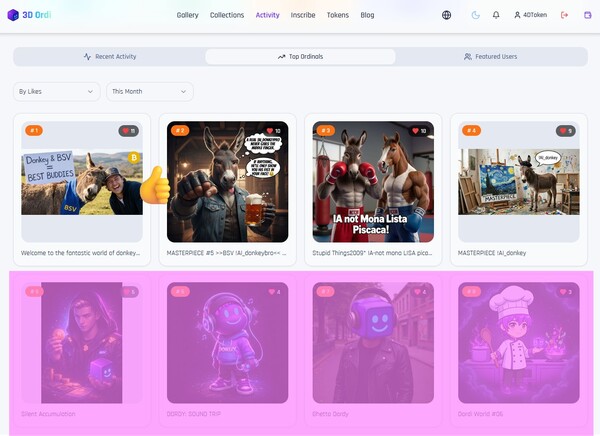Screen dimensions: 600x436
Task: Click the heart on #4 ordinal
Action: click(563, 131)
